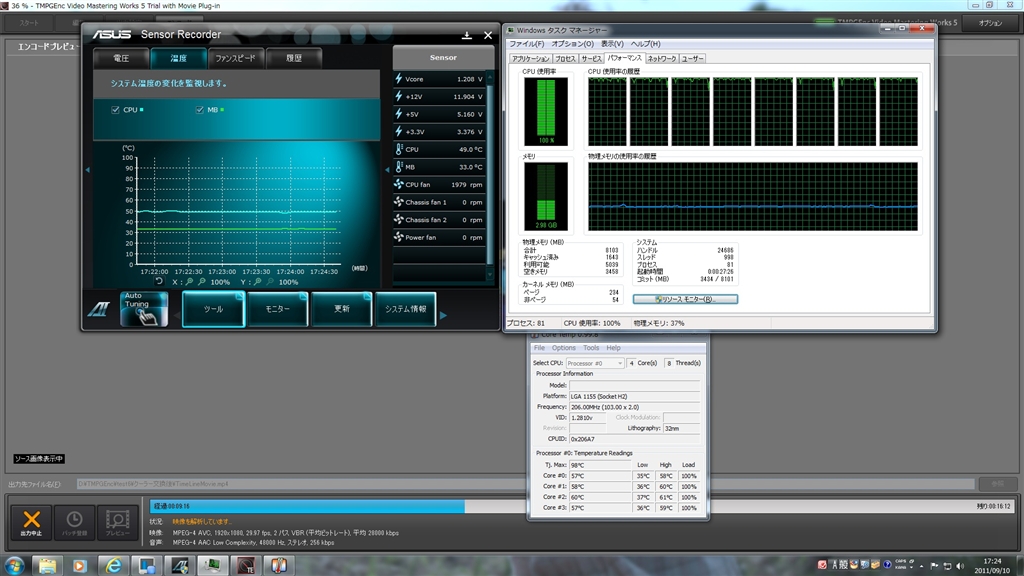Show more AI Suite menu items right arrow

[x=443, y=315]
